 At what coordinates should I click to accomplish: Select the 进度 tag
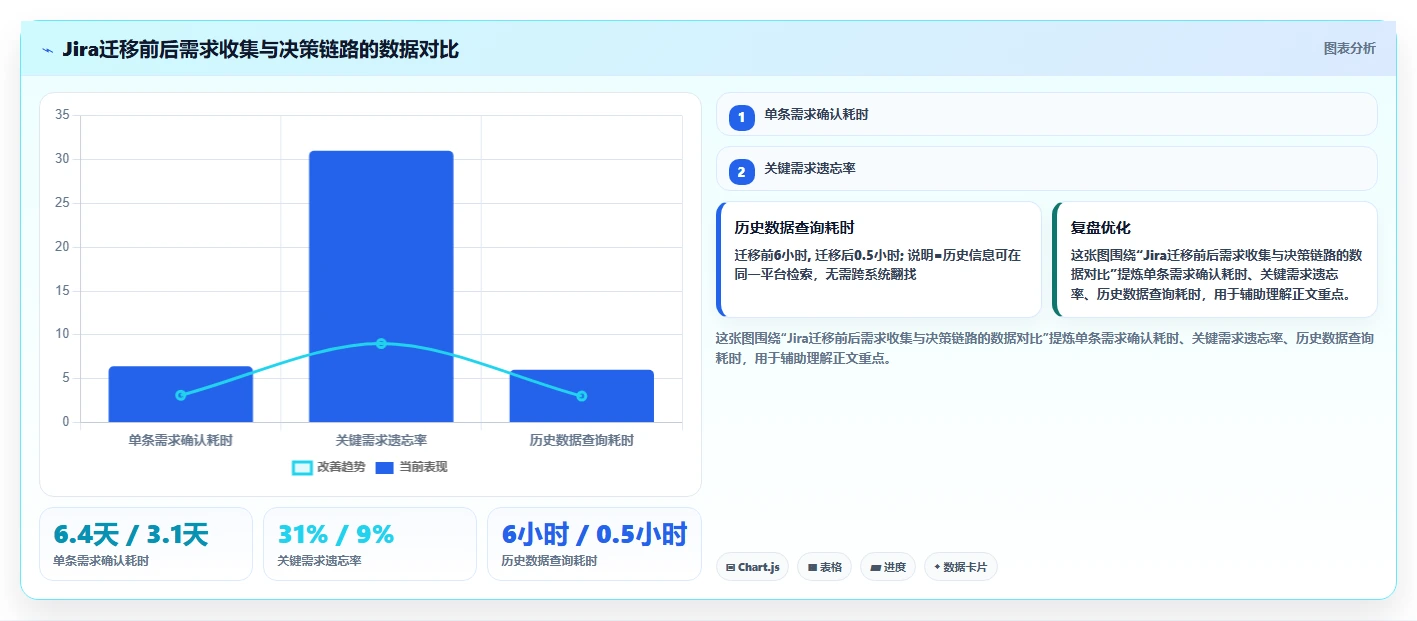tap(888, 567)
